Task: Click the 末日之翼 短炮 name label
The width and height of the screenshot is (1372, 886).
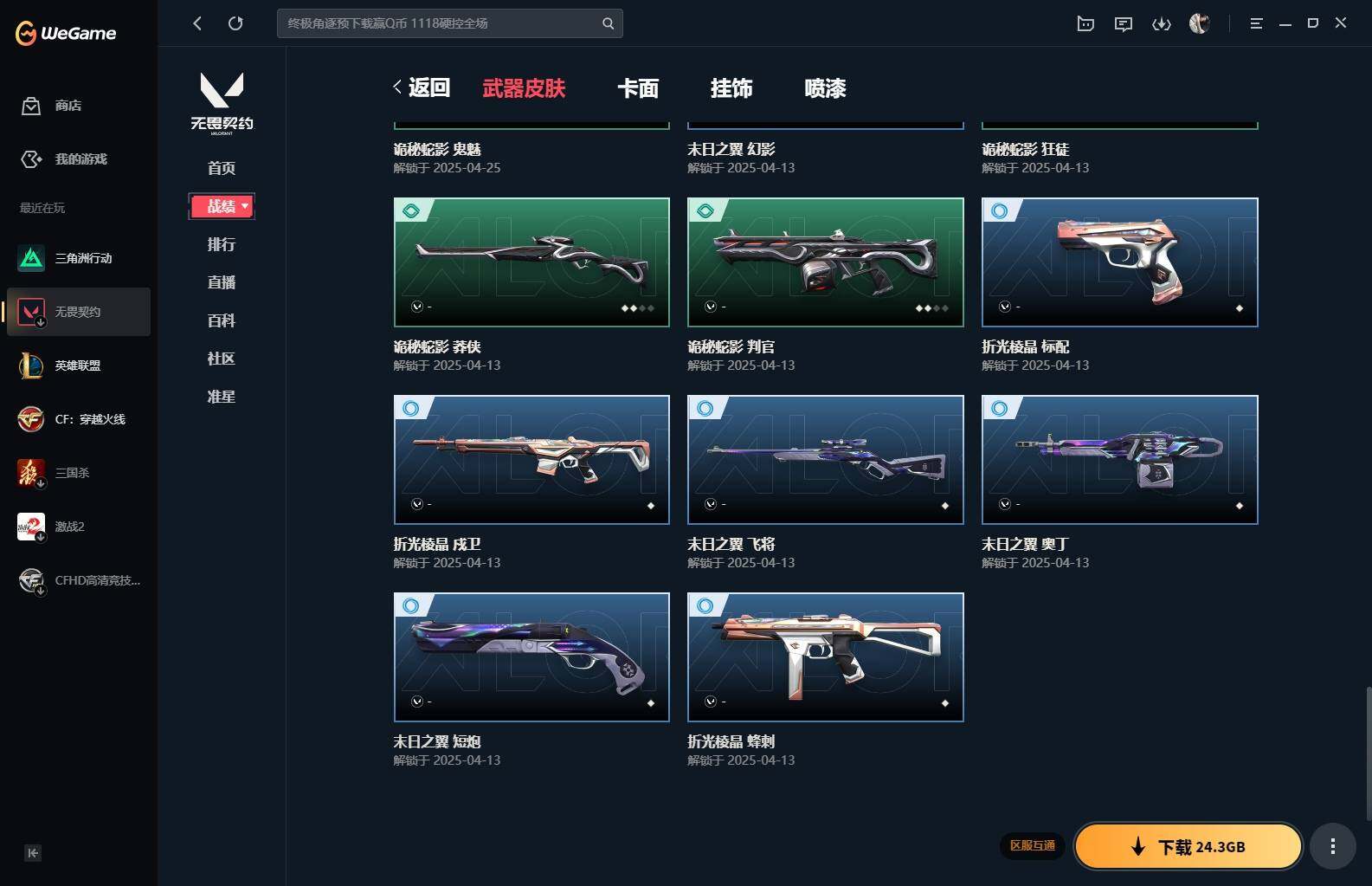Action: coord(437,742)
